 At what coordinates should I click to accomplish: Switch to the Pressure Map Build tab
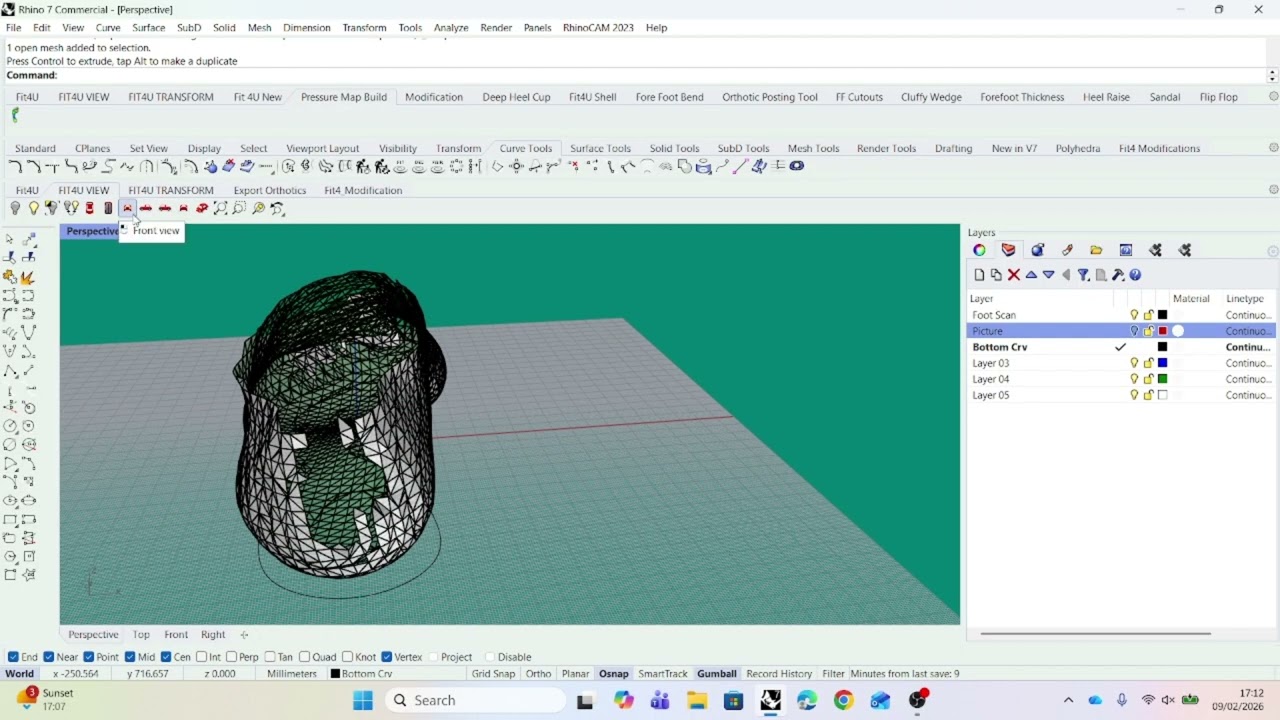pos(344,97)
